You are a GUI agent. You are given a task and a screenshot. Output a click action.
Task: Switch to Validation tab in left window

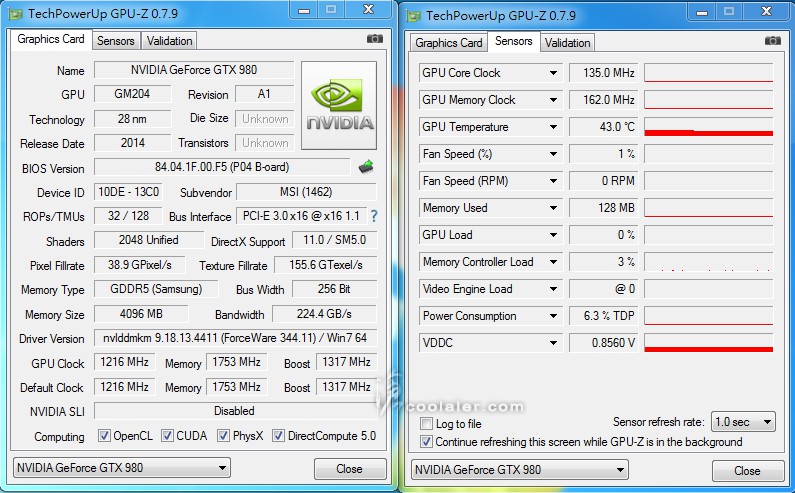(x=169, y=41)
